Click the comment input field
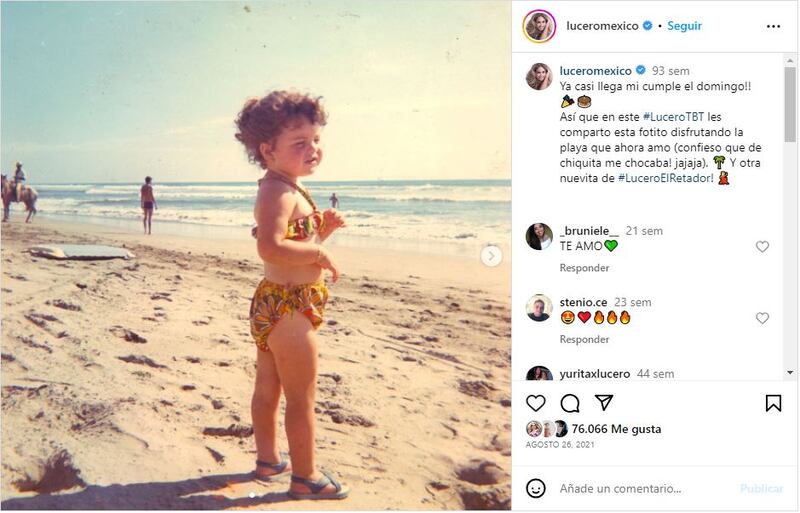Image resolution: width=800 pixels, height=513 pixels. coord(640,488)
